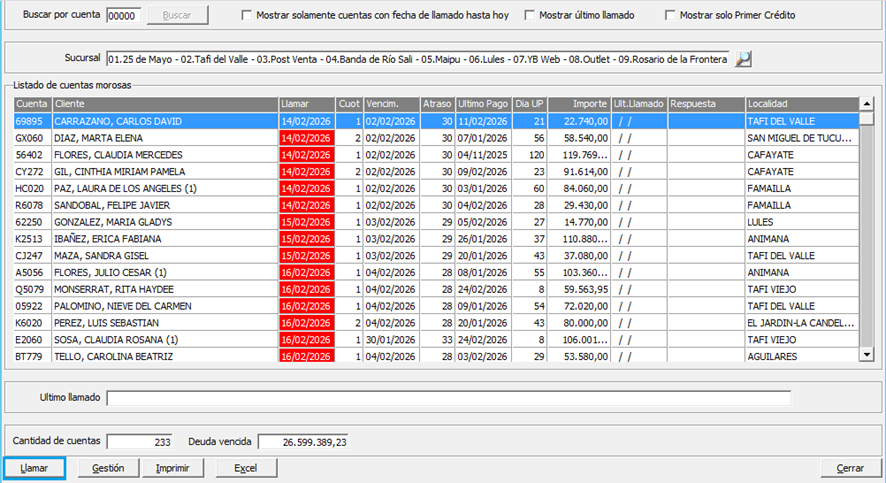Close the window with Cerrar button
886x483 pixels.
coord(850,468)
